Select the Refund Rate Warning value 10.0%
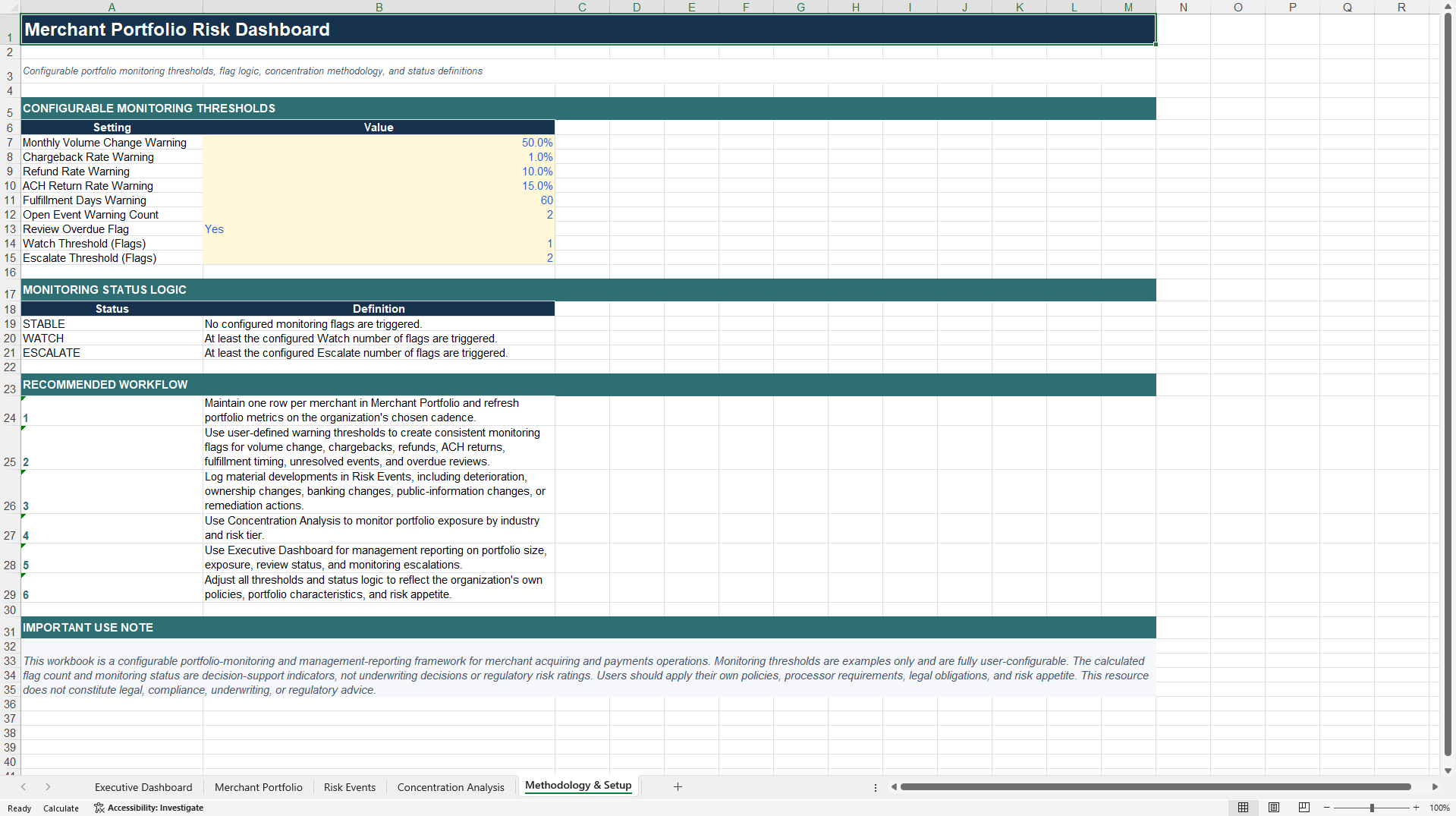 point(379,172)
